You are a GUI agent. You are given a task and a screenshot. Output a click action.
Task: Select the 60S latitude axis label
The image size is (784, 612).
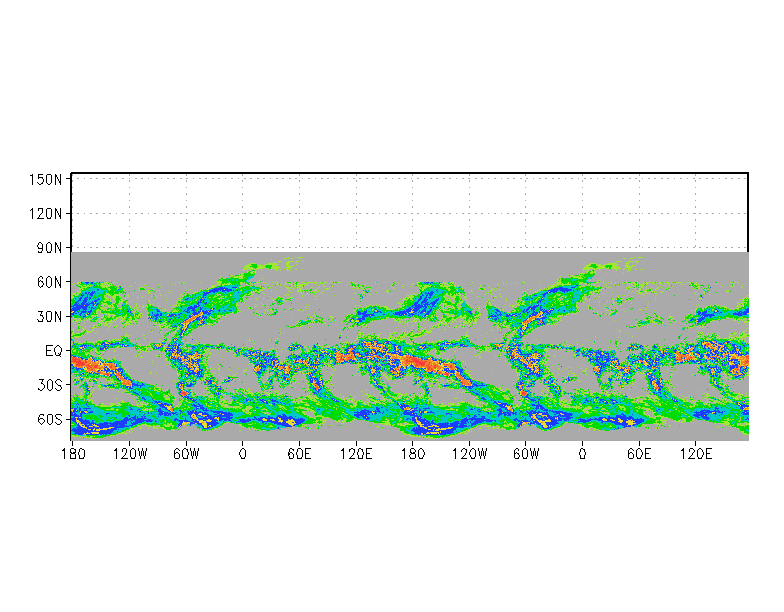pos(49,420)
